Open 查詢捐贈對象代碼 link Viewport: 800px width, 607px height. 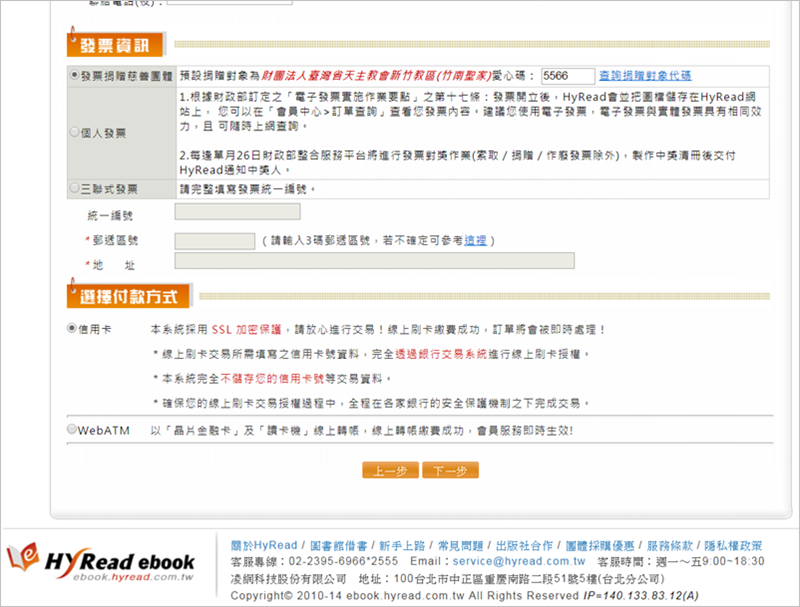tap(644, 76)
